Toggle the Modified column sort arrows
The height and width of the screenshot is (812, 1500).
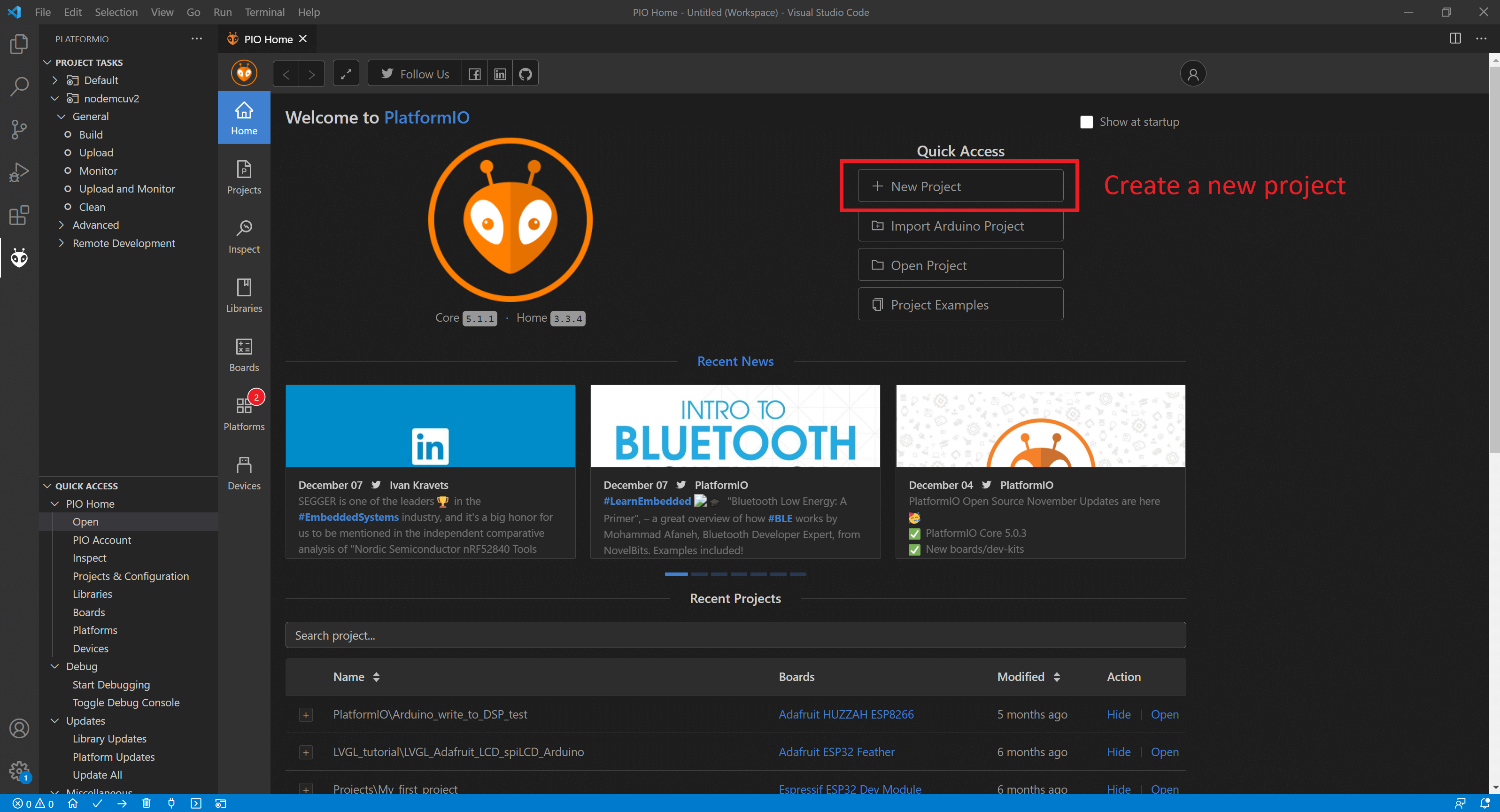click(x=1058, y=676)
